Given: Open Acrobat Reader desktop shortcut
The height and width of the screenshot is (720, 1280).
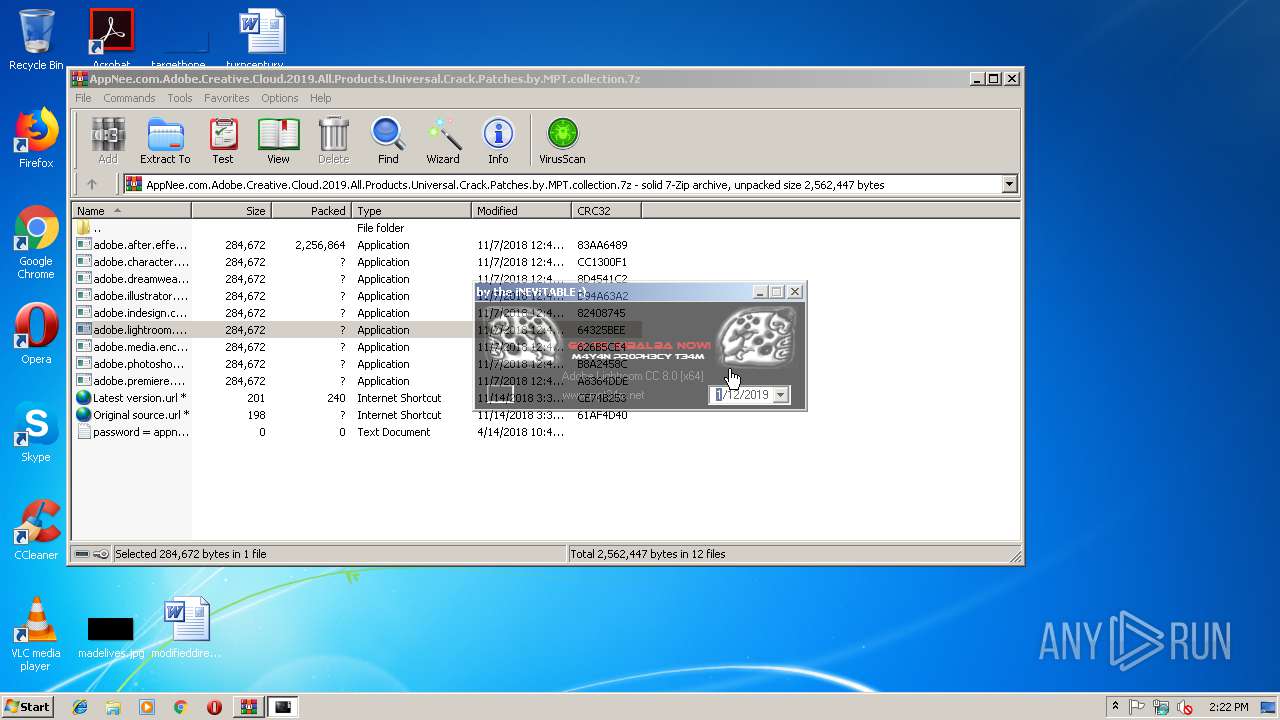Looking at the screenshot, I should pos(112,38).
